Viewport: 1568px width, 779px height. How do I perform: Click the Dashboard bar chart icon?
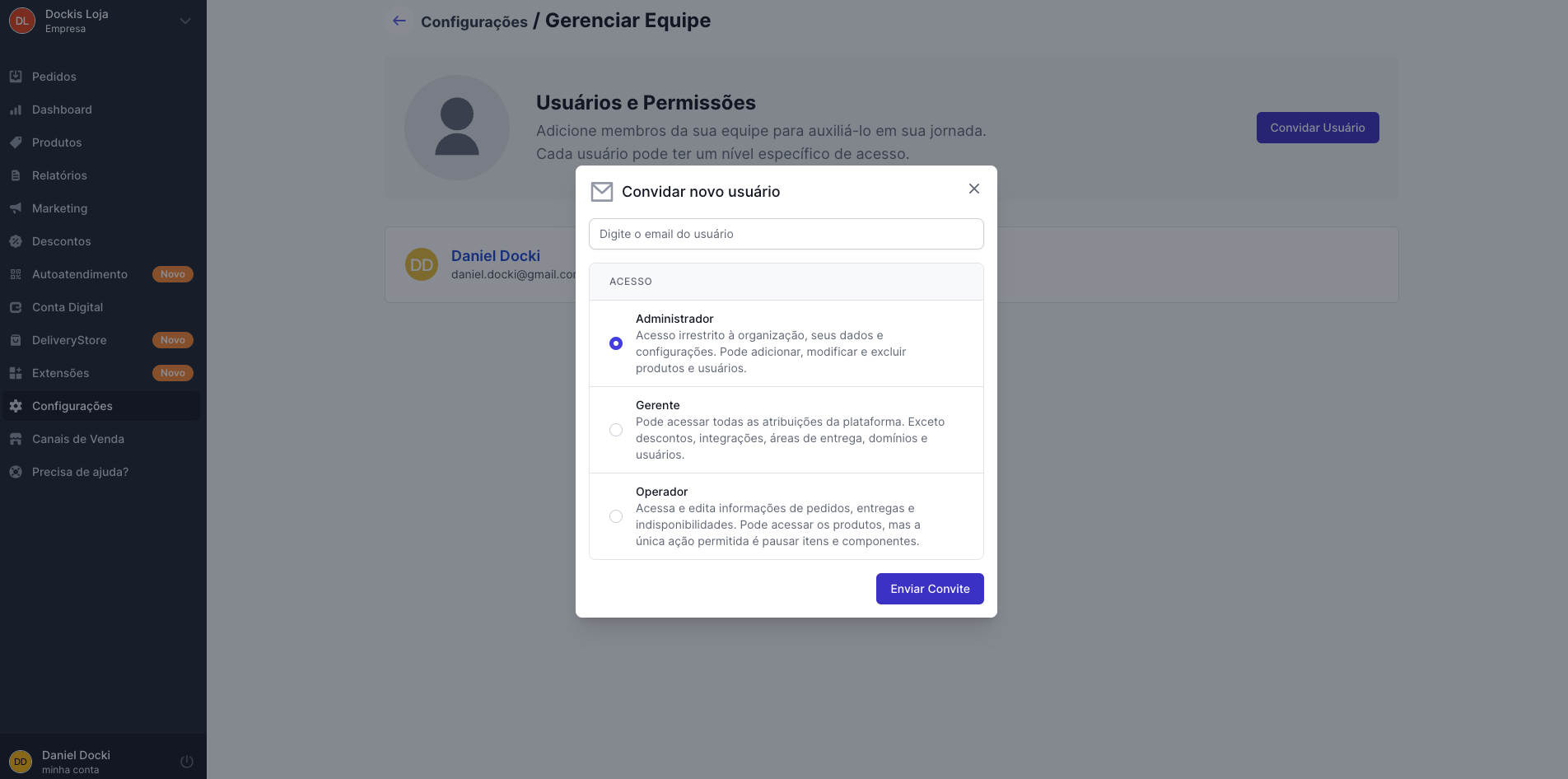coord(16,110)
